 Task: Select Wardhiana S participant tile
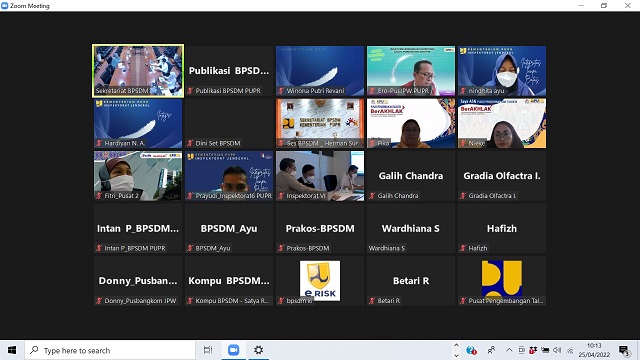pyautogui.click(x=411, y=228)
